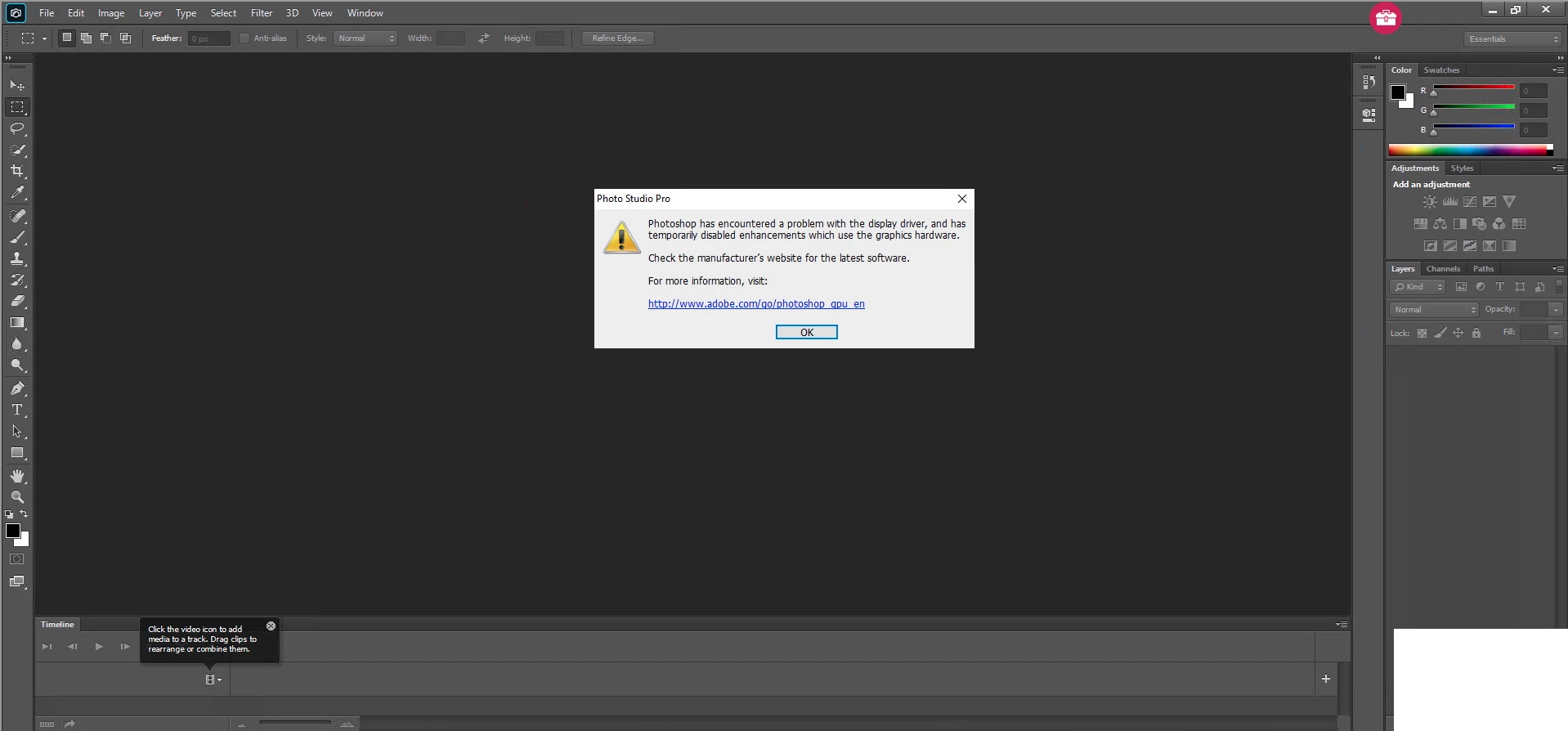Choose Add to selection mode
The height and width of the screenshot is (731, 1568).
point(86,38)
